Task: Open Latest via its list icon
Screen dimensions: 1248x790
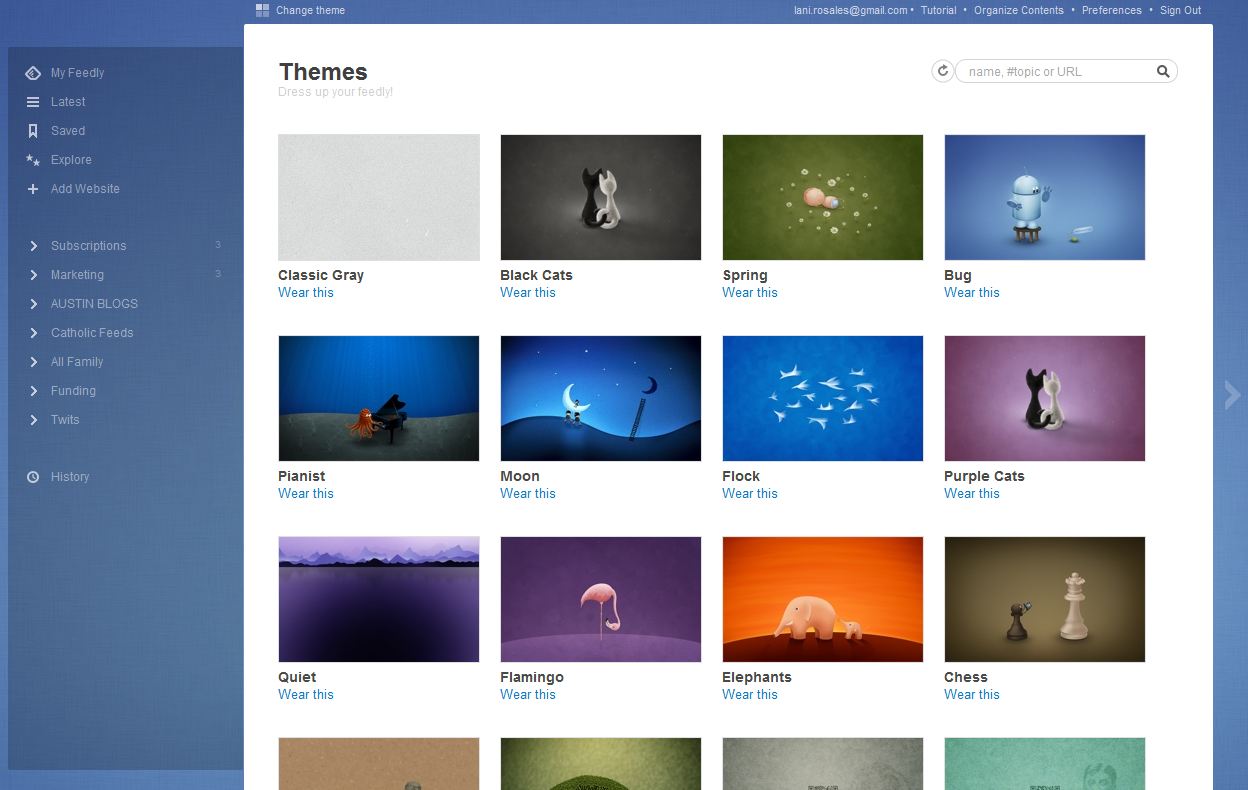Action: coord(33,102)
